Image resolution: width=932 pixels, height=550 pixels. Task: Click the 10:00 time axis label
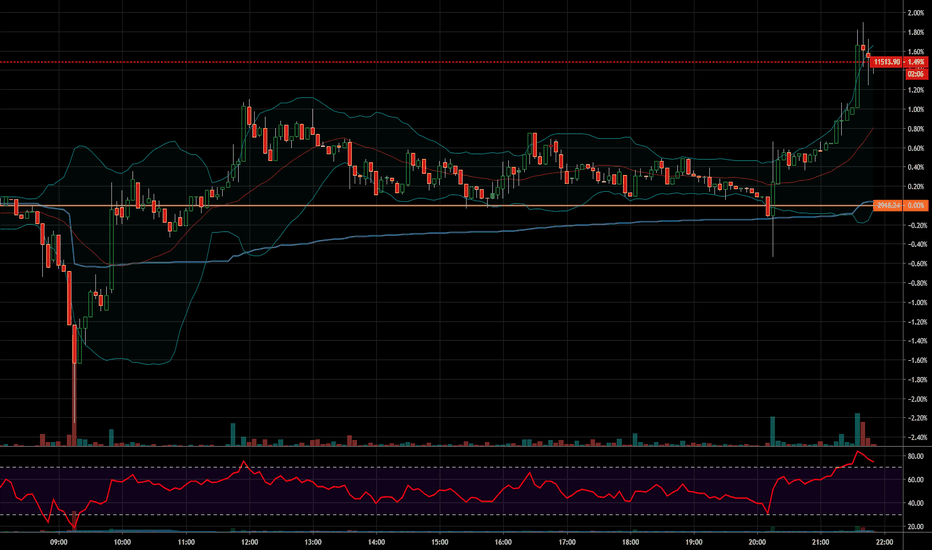click(x=122, y=542)
